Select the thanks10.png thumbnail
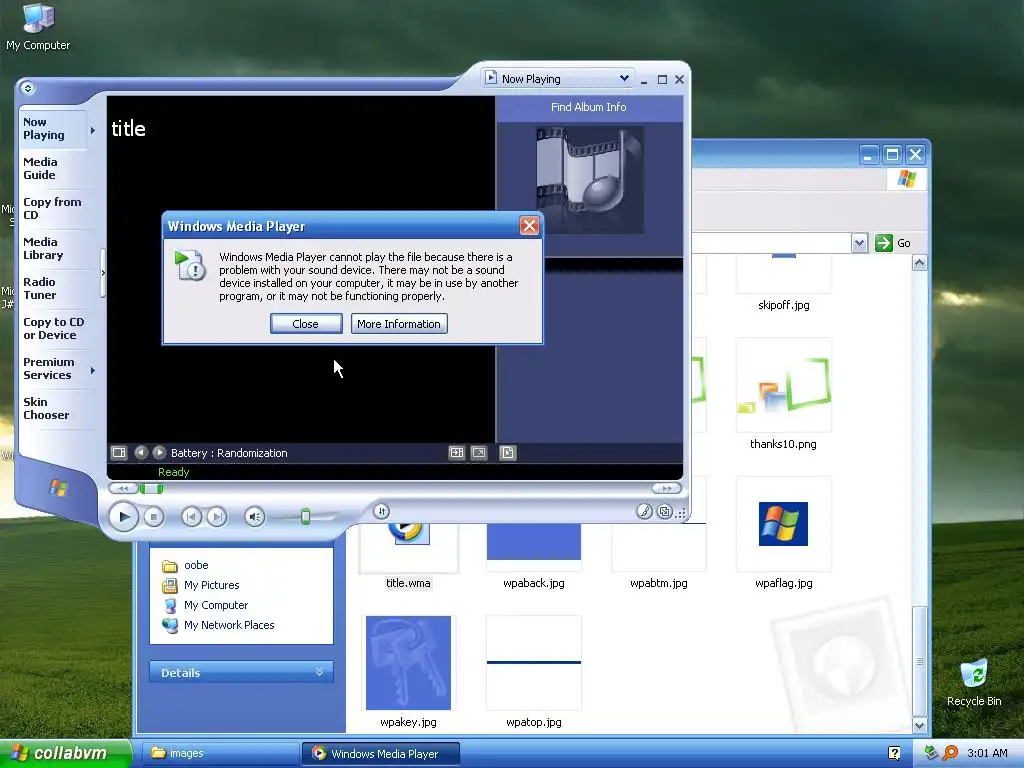This screenshot has width=1024, height=768. (x=784, y=385)
